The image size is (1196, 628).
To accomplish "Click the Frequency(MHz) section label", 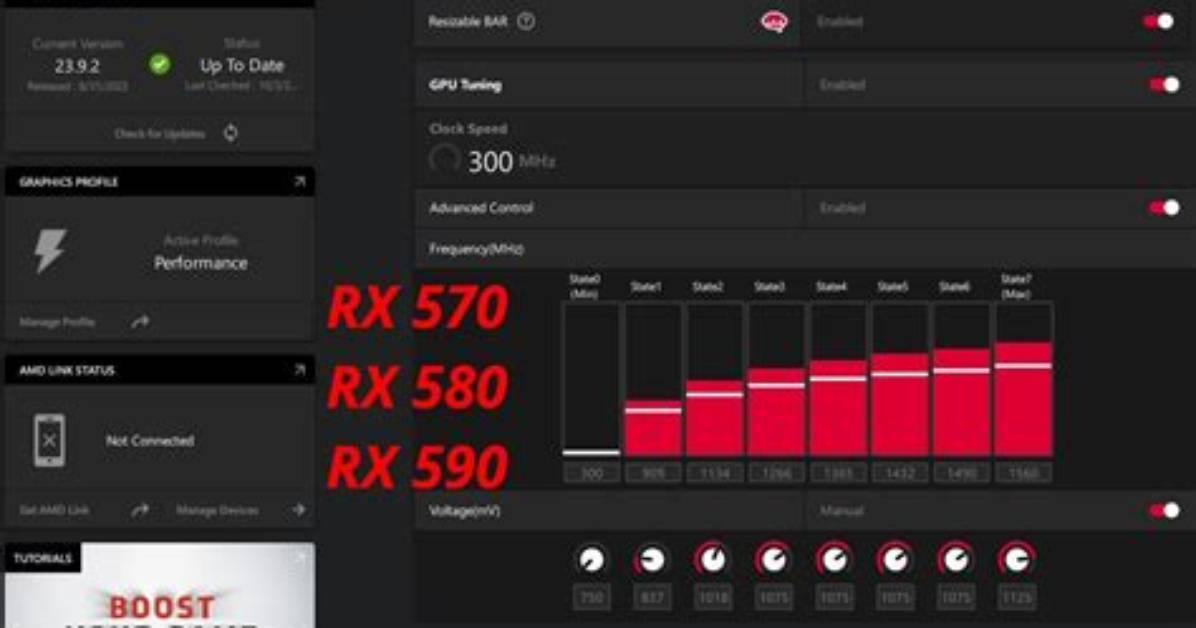I will (476, 249).
